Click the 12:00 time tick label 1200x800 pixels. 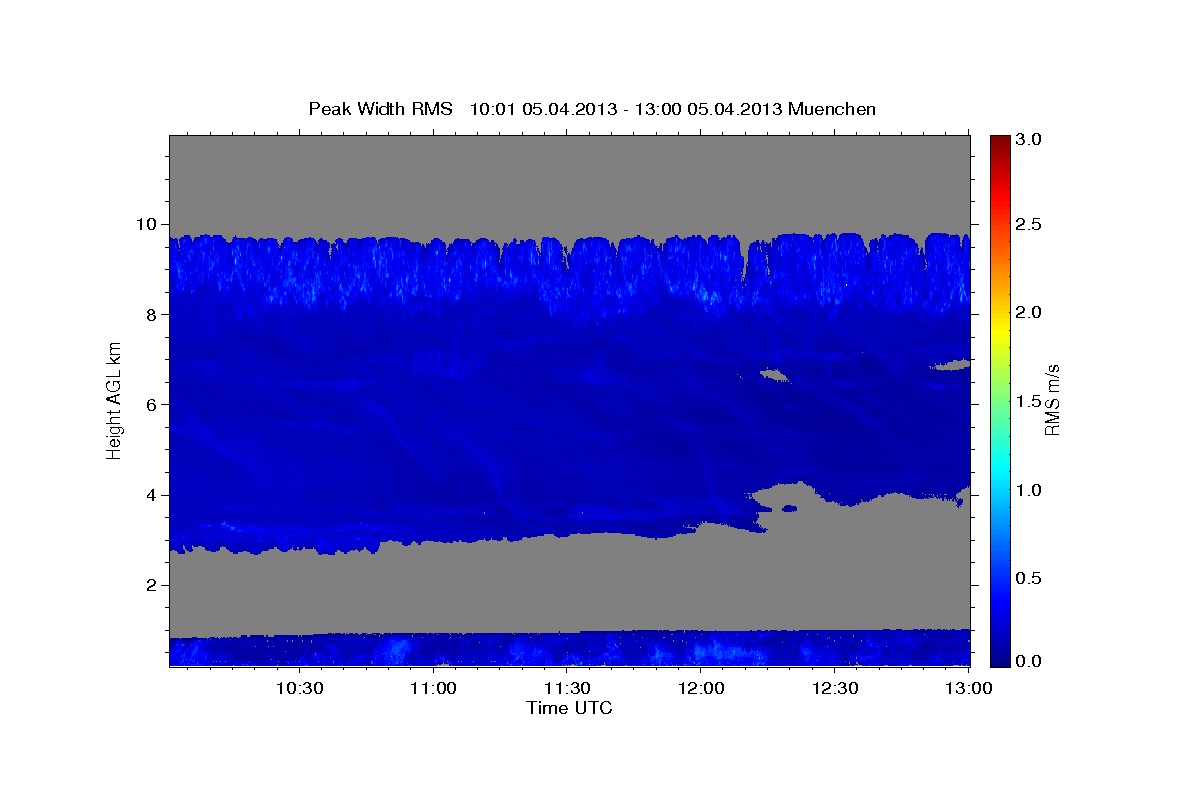coord(701,689)
